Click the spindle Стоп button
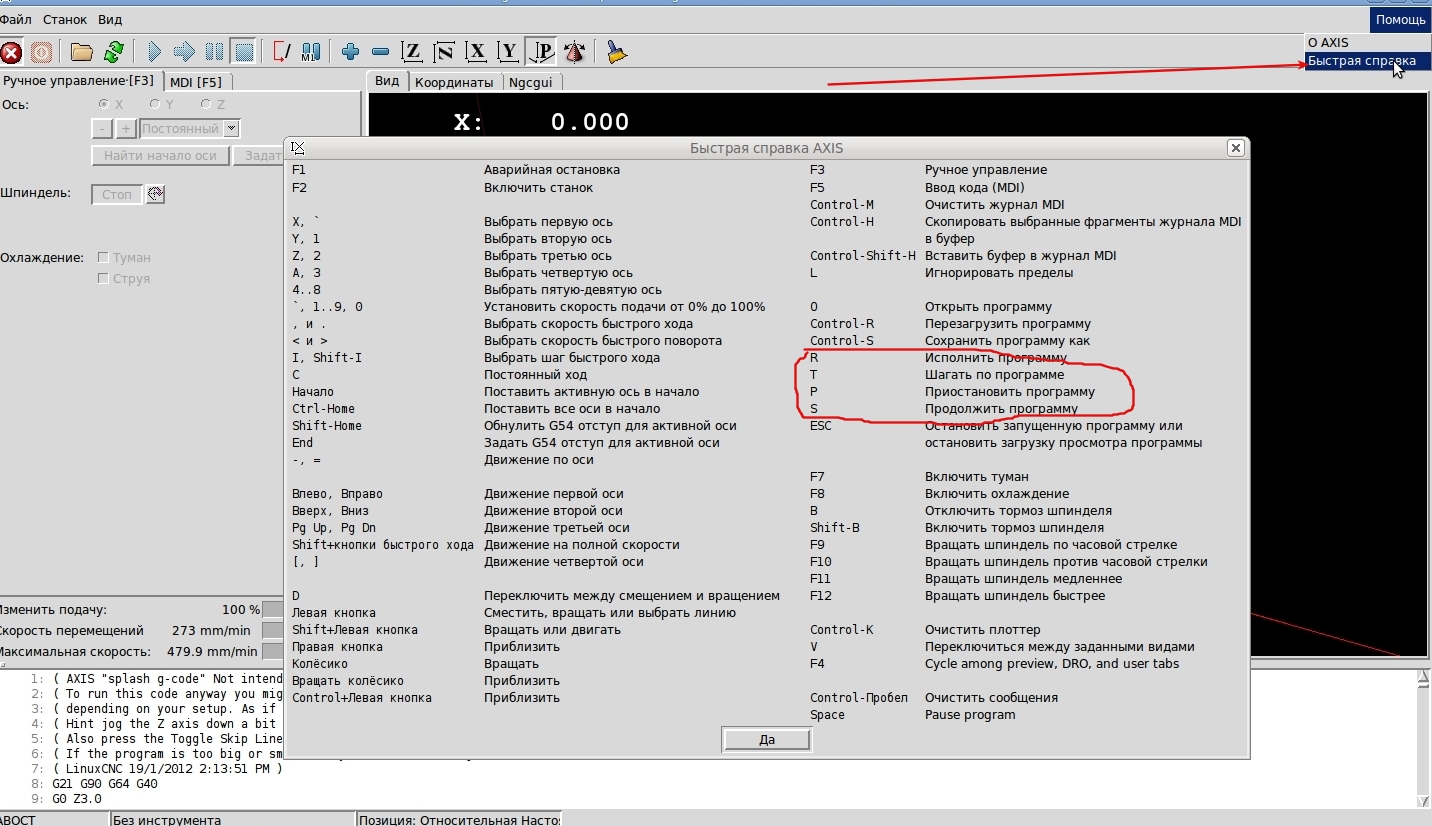Image resolution: width=1432 pixels, height=826 pixels. pyautogui.click(x=117, y=194)
